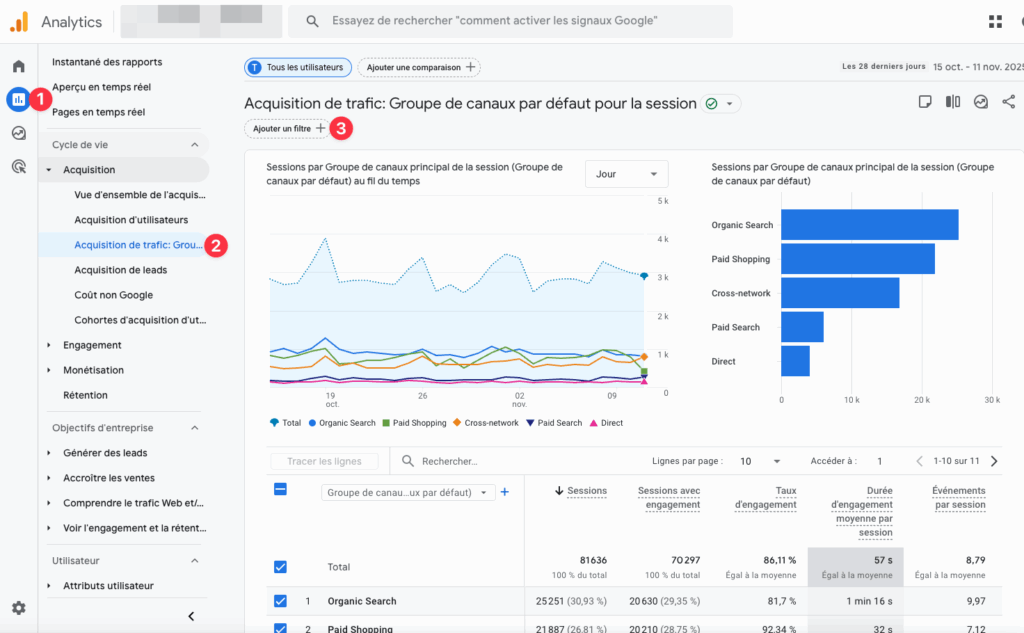
Task: Click the share report icon
Action: click(1008, 102)
